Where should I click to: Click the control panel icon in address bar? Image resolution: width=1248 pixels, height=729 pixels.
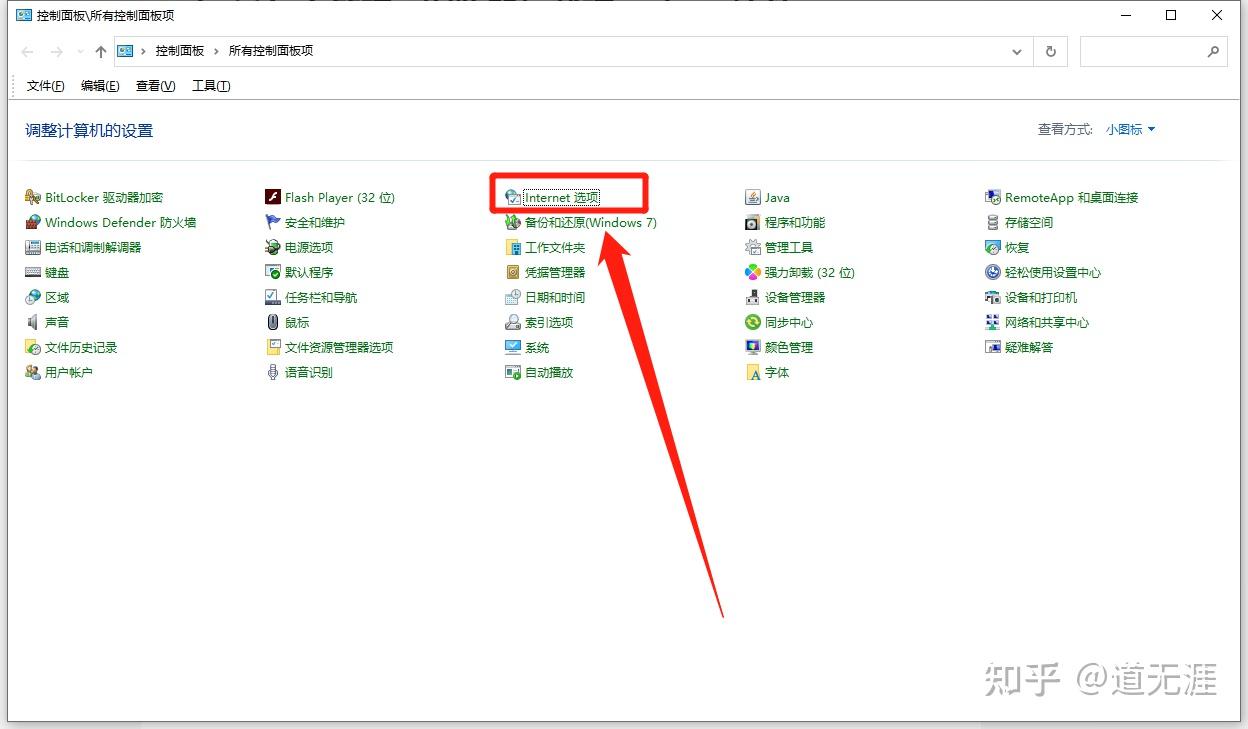click(x=125, y=51)
